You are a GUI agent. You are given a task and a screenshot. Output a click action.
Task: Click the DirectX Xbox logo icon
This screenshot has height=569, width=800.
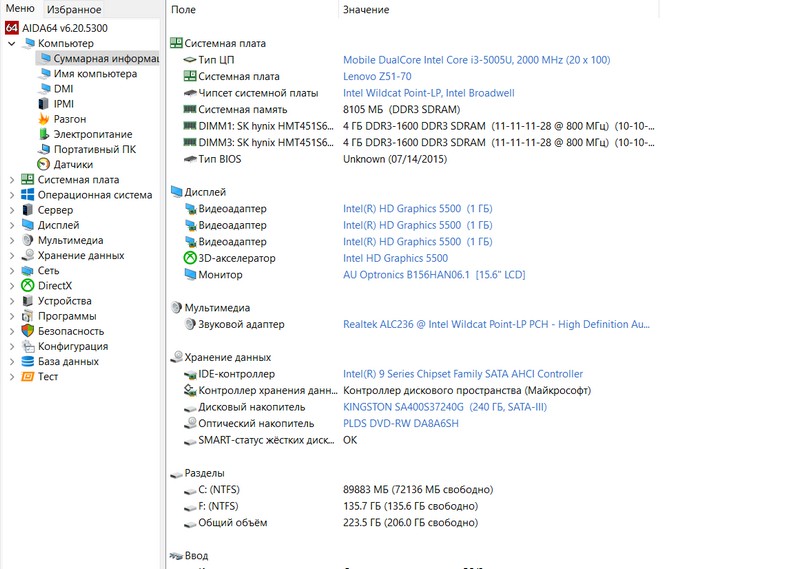coord(28,286)
